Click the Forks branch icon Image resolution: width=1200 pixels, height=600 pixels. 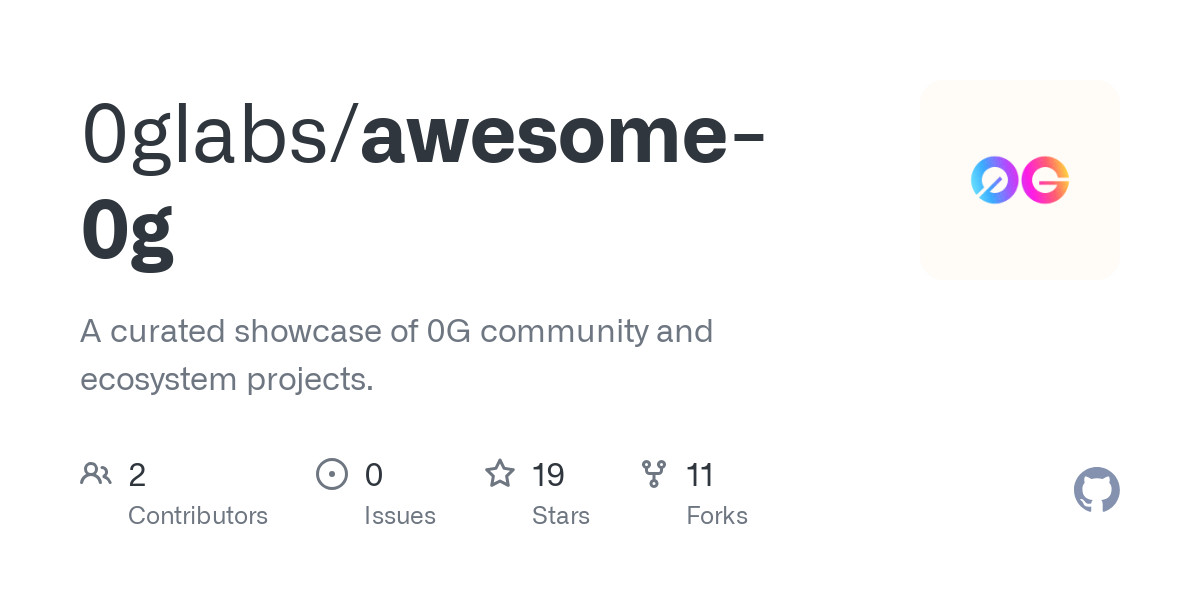(x=654, y=473)
